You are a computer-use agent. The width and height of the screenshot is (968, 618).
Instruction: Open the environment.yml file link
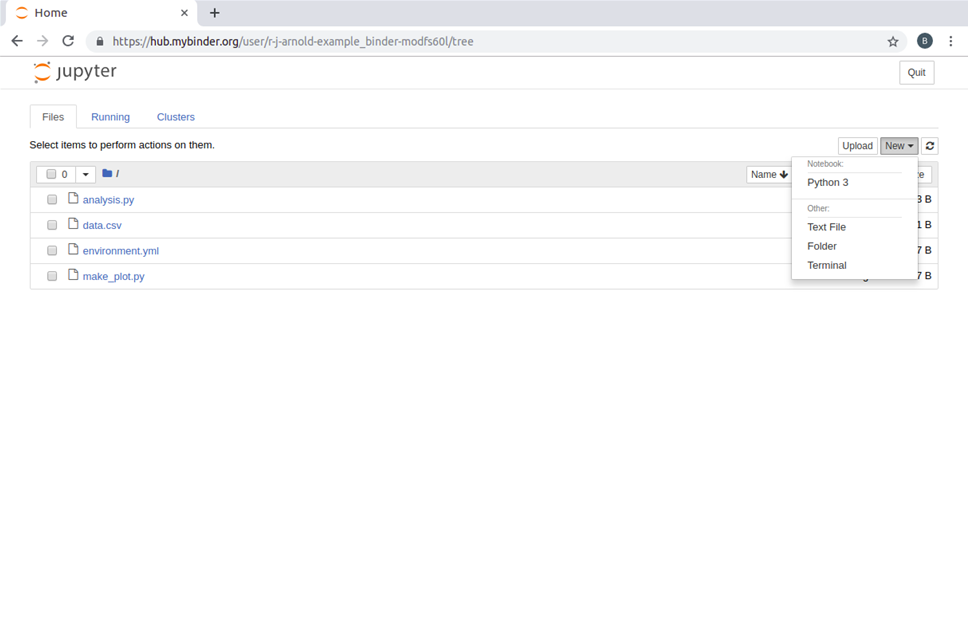tap(120, 251)
